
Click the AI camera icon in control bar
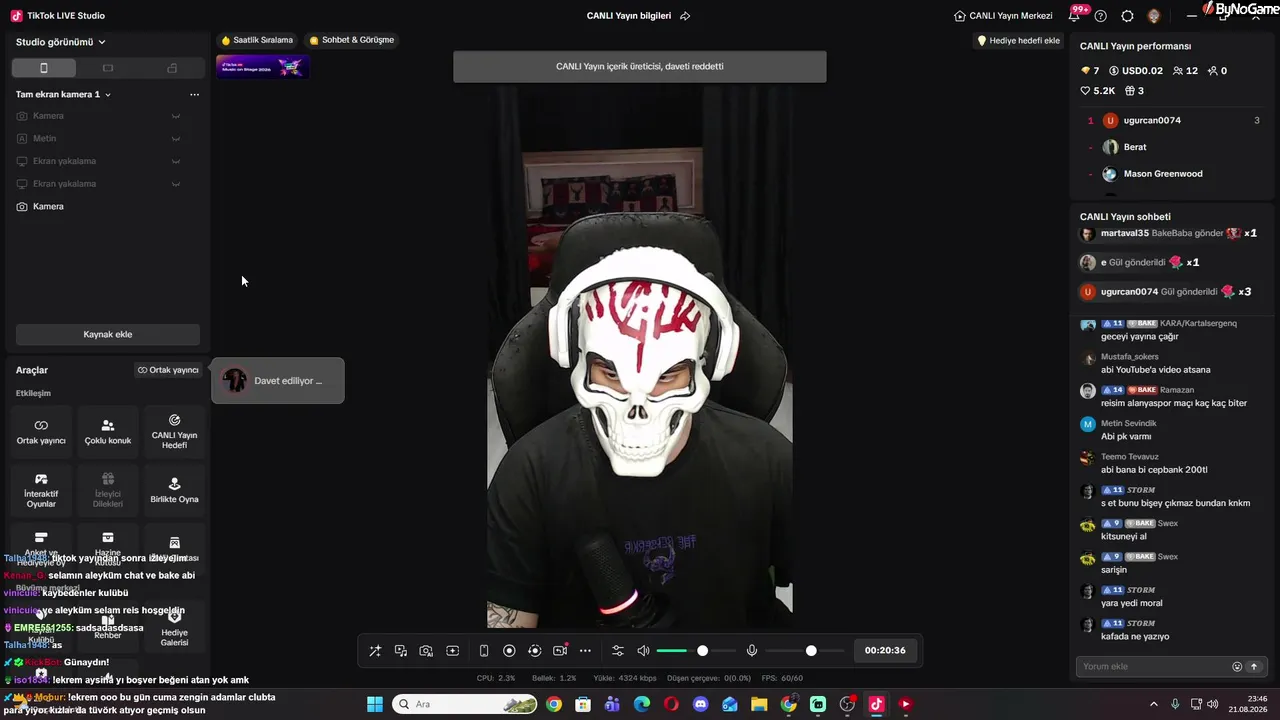(426, 651)
